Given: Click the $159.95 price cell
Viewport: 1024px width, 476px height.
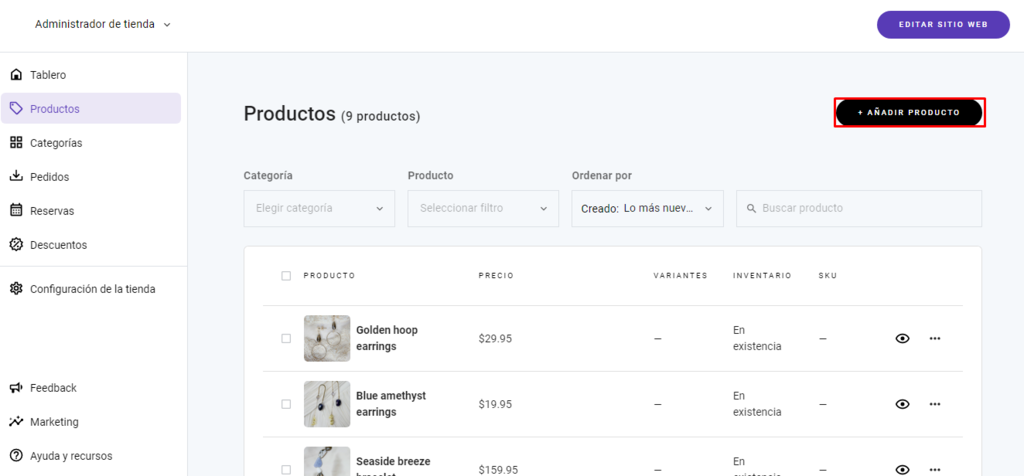Looking at the screenshot, I should tap(498, 469).
